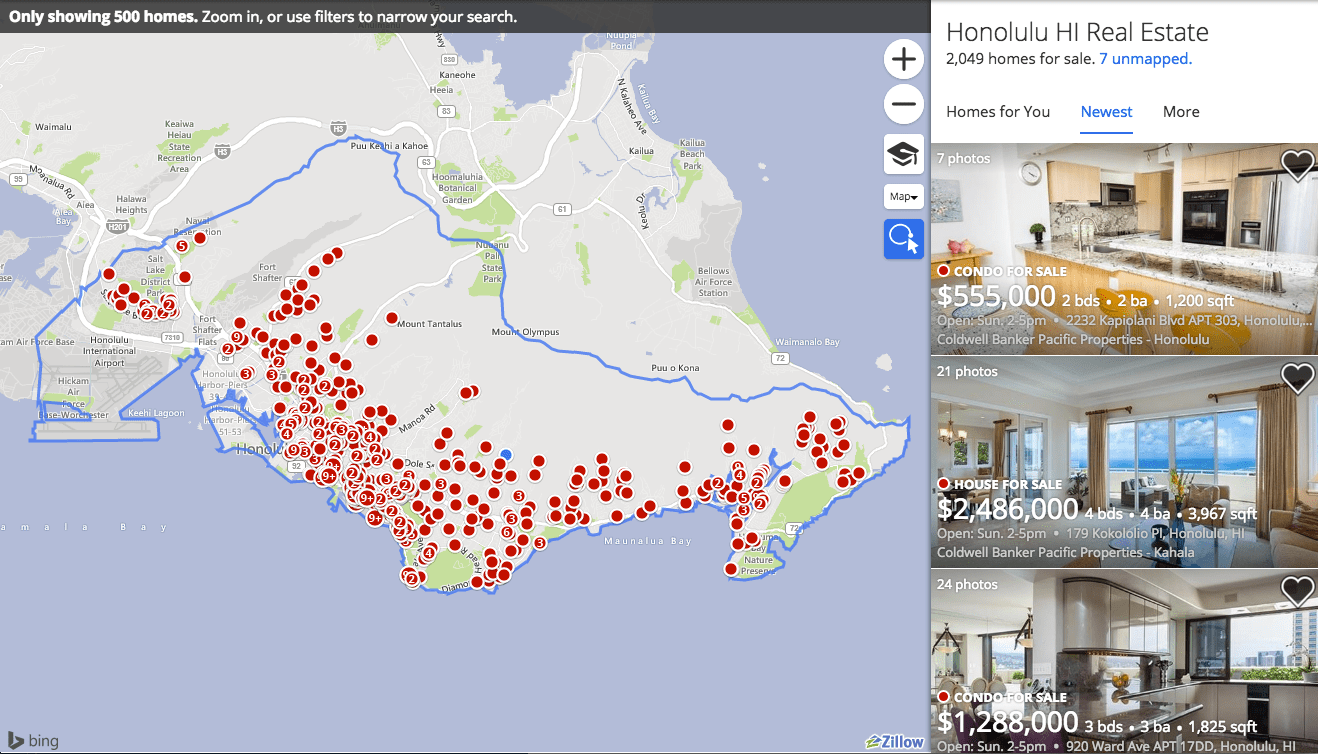Heart the $1,288,000 condo listing
The height and width of the screenshot is (754, 1318).
1297,591
